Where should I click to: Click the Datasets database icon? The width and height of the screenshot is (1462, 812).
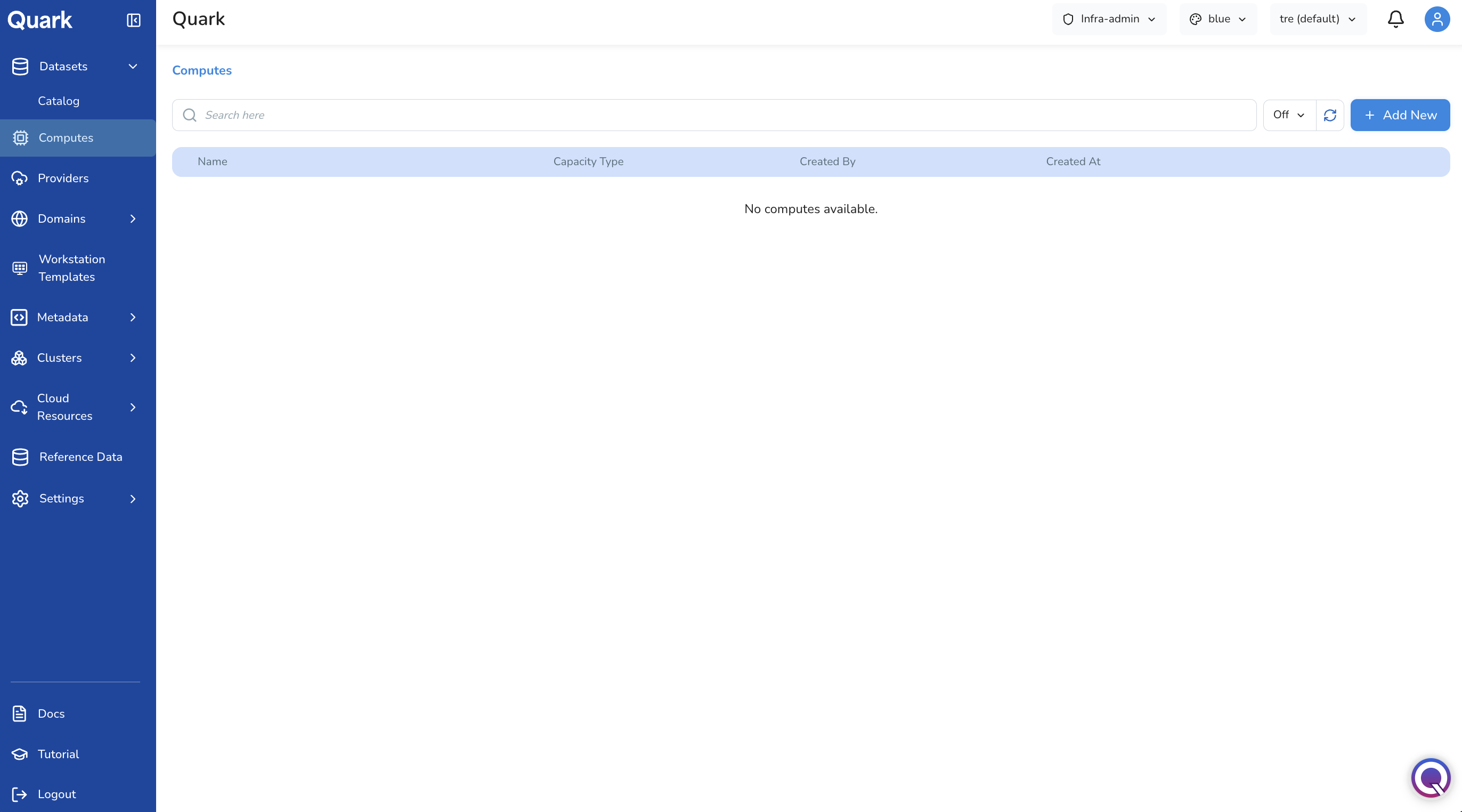[x=20, y=67]
